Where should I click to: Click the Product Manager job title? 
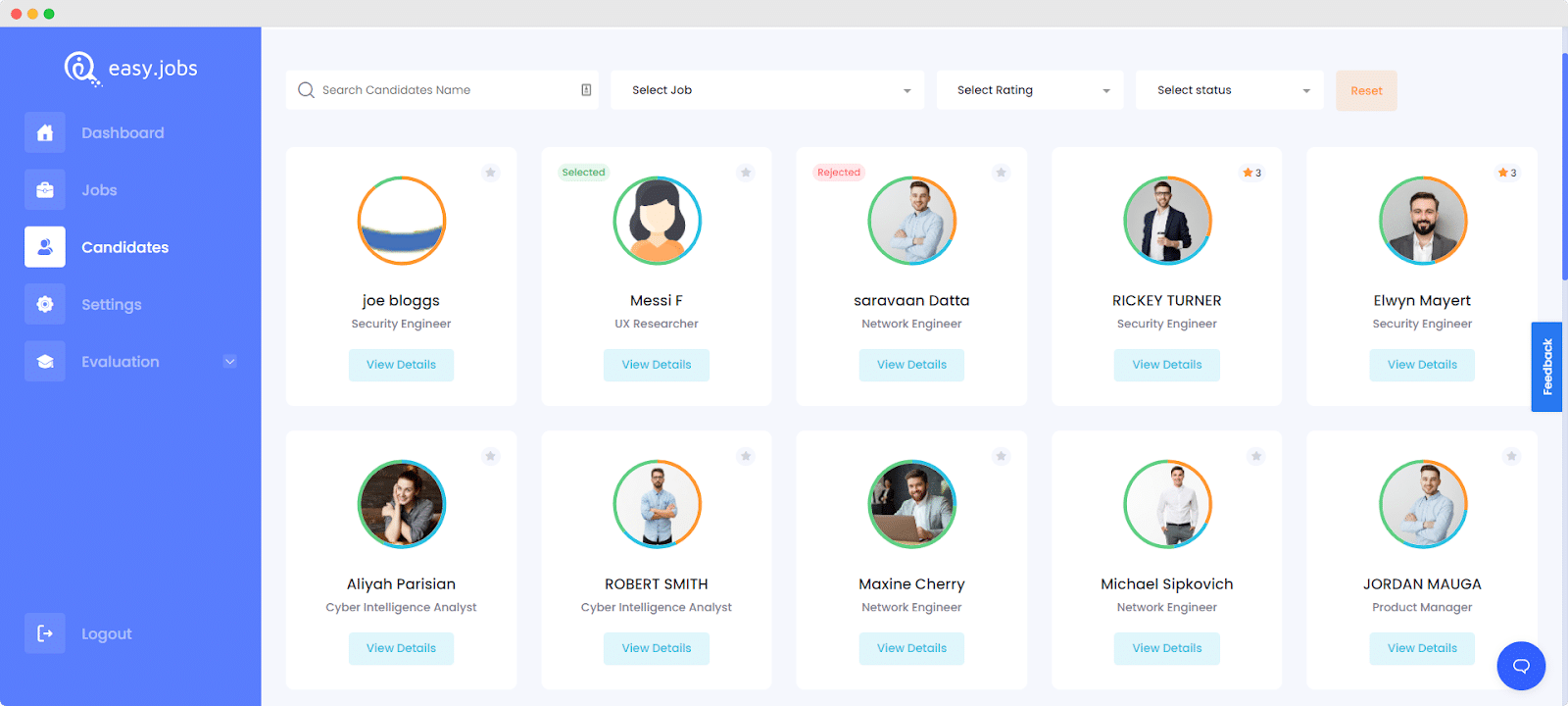(x=1422, y=608)
